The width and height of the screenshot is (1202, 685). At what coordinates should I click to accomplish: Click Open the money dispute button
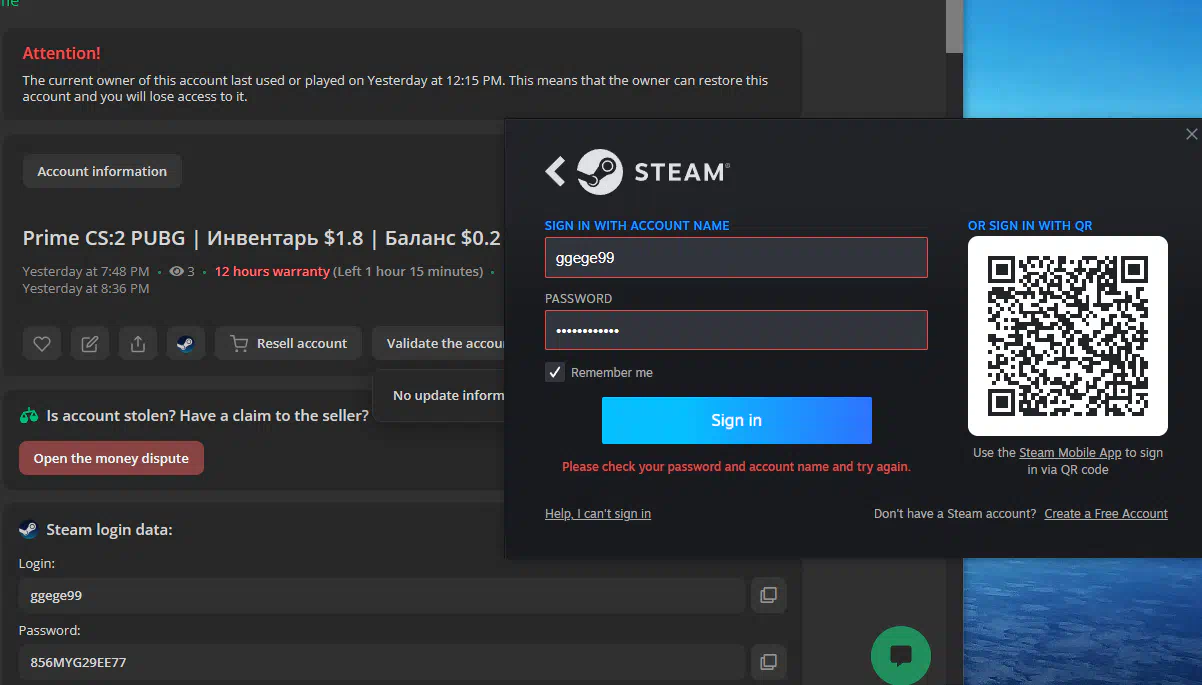coord(111,458)
